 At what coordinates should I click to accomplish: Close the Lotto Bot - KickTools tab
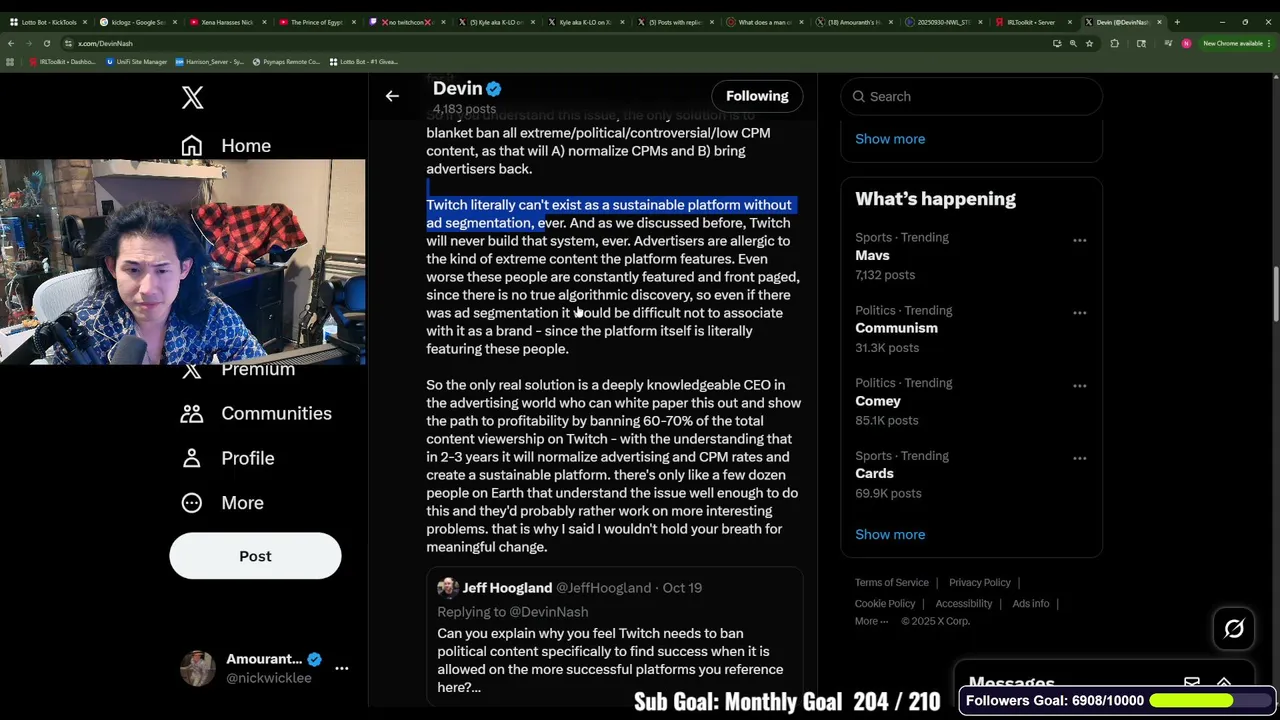[x=85, y=22]
